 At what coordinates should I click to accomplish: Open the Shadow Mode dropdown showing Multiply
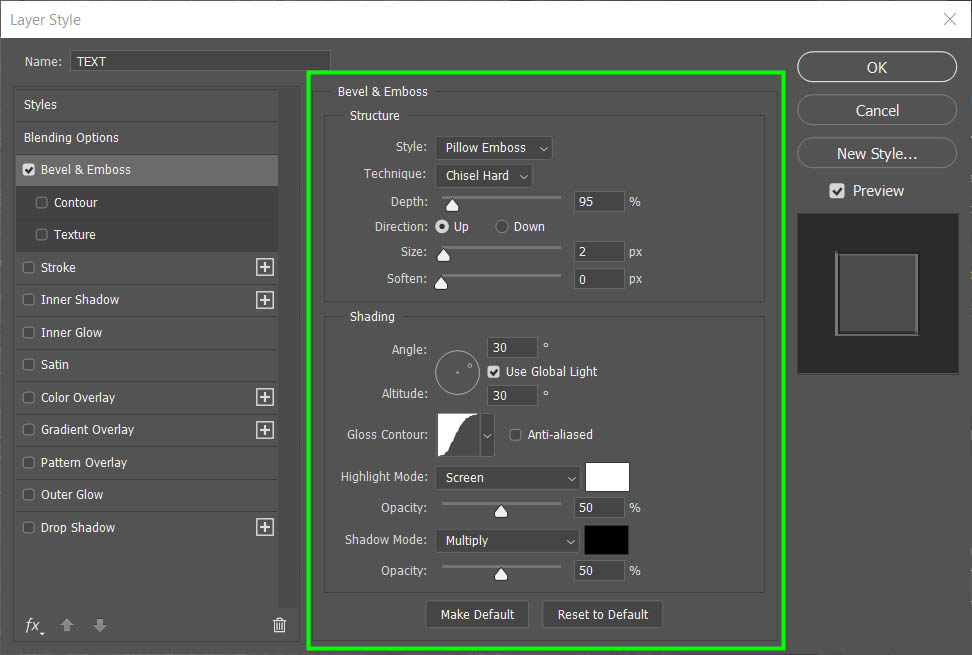click(507, 541)
